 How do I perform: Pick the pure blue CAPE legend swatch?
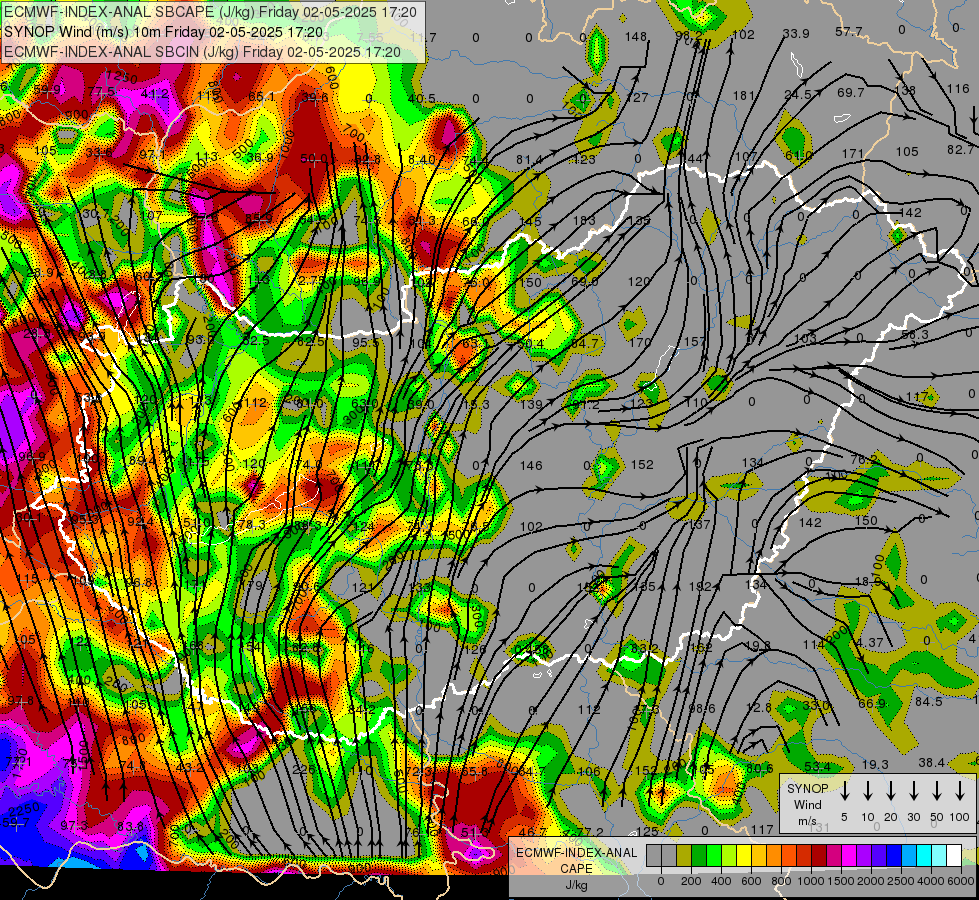[x=894, y=855]
